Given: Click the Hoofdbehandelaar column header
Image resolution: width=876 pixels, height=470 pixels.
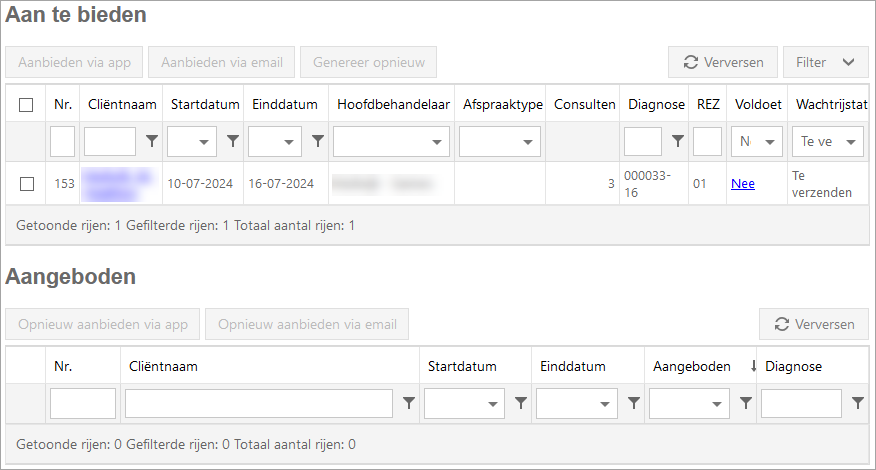Looking at the screenshot, I should tap(394, 104).
